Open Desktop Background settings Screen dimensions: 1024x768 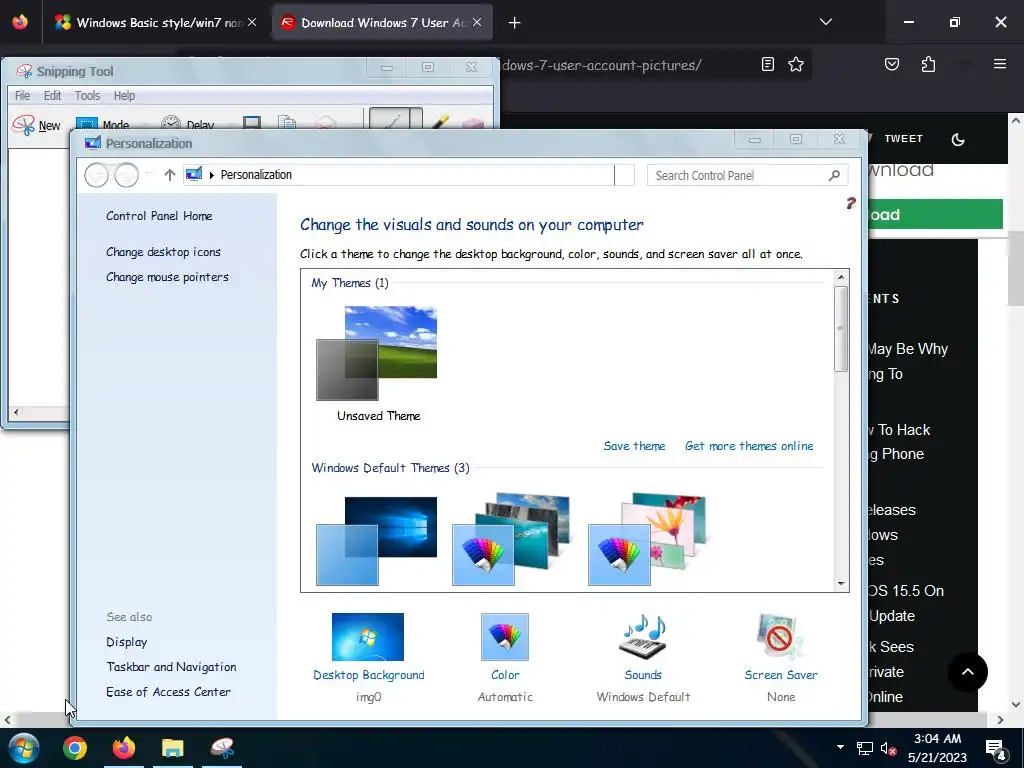tap(368, 637)
